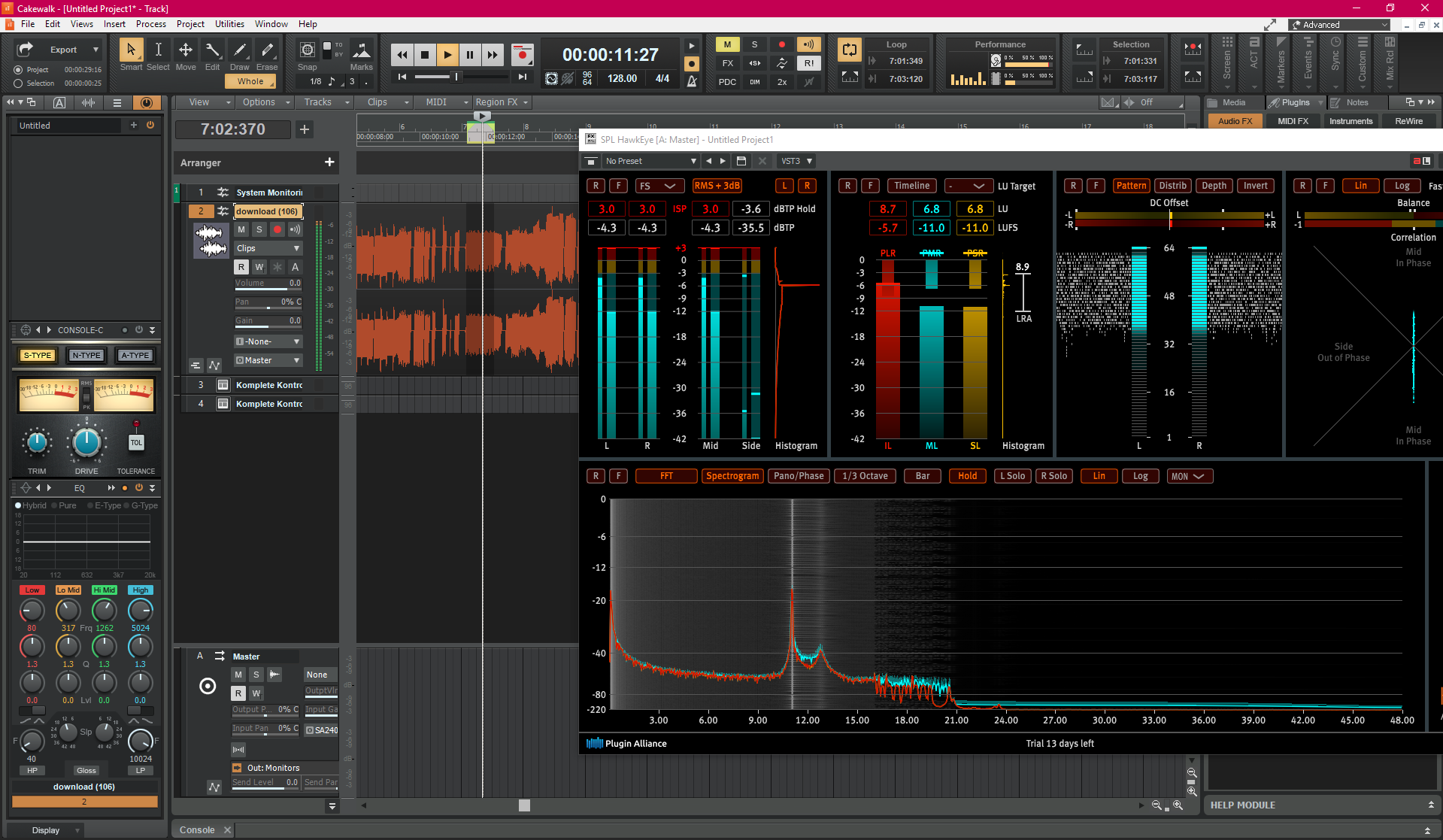
Task: Toggle the Loop on/off icon
Action: pos(849,50)
